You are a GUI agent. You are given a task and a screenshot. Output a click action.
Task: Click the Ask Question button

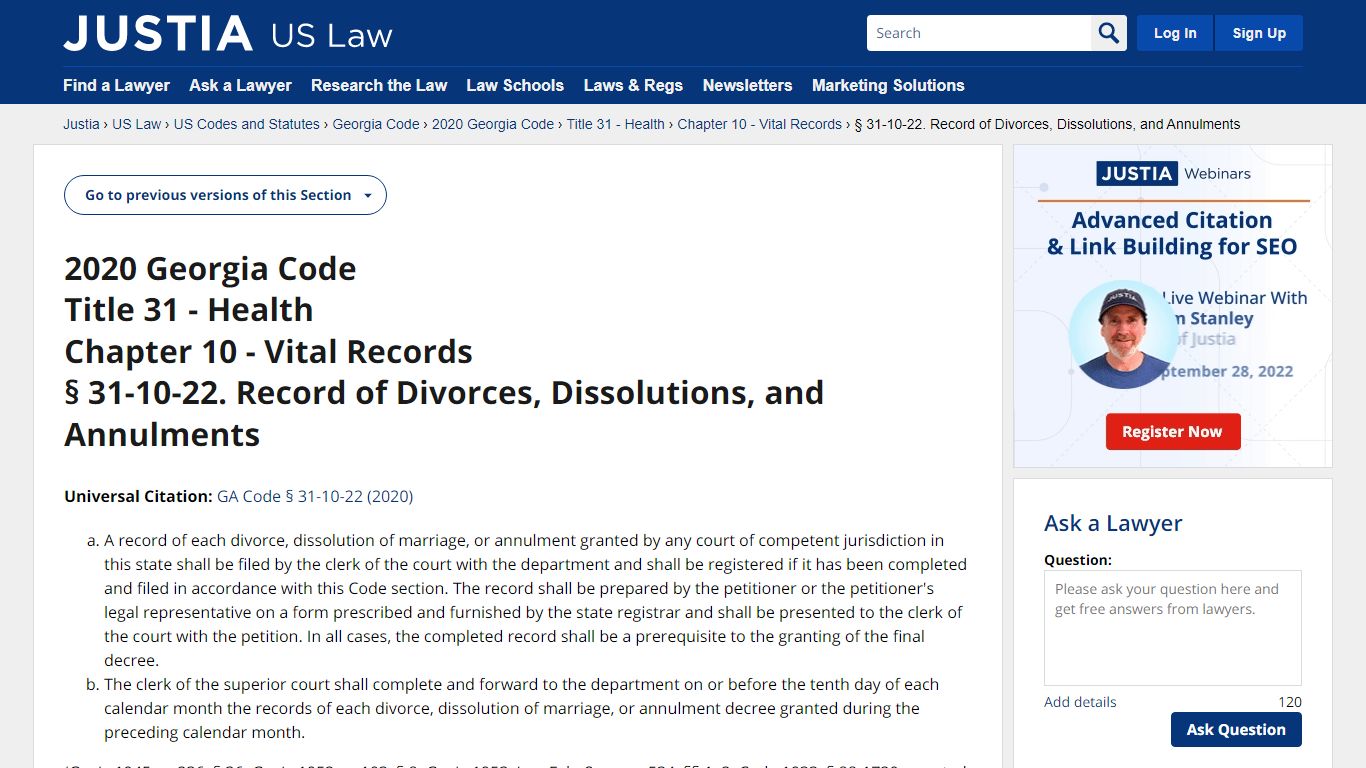click(1236, 730)
